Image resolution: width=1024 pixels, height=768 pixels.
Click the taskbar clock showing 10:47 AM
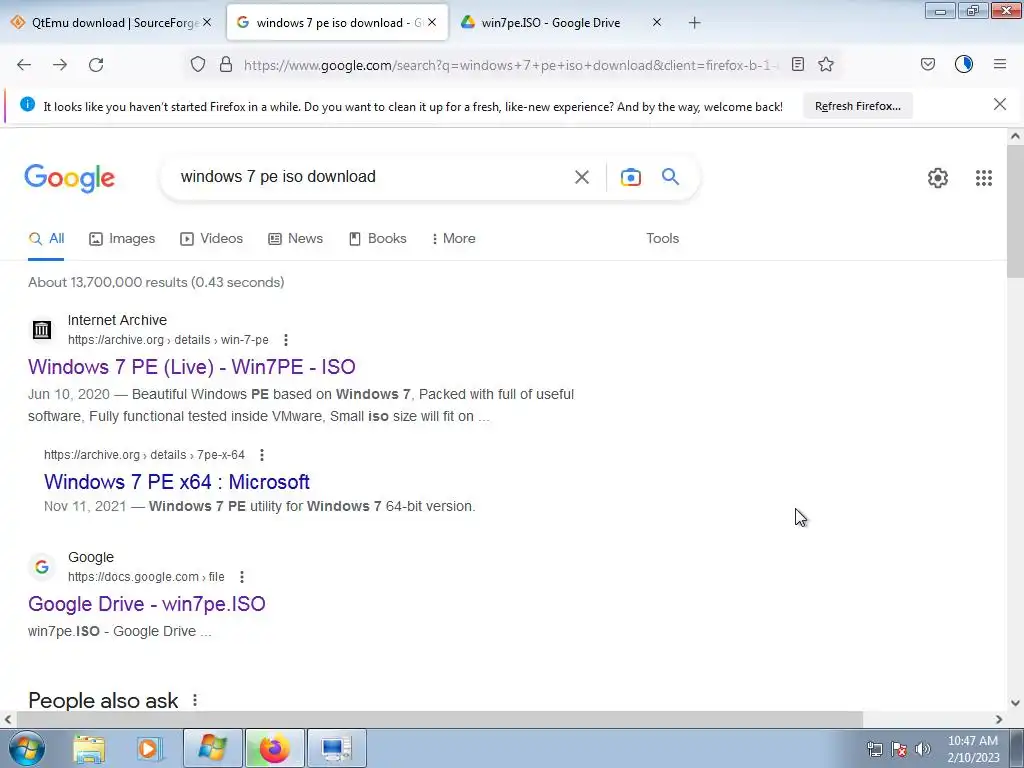pyautogui.click(x=973, y=748)
